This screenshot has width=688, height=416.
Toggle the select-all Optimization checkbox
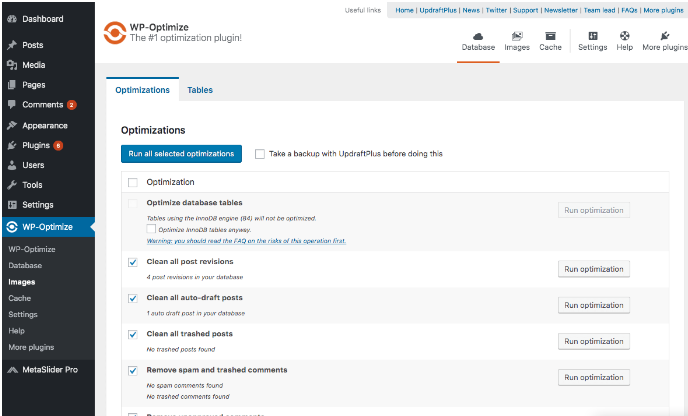(133, 182)
